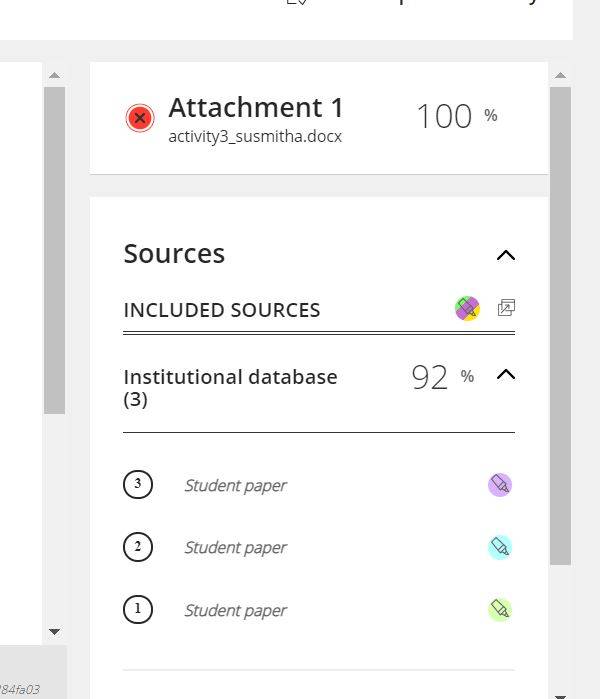Click the circled number 3 source badge
This screenshot has height=699, width=600.
138,484
